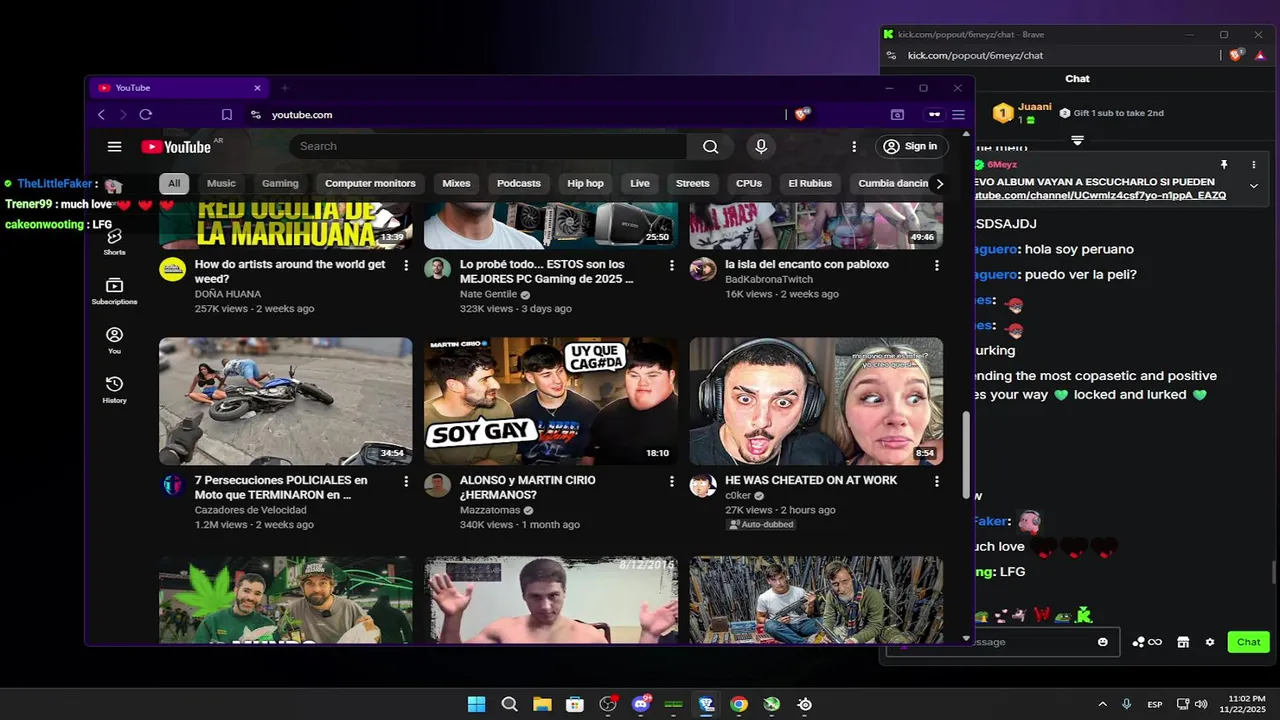Expand the pinned message chevron
Viewport: 1280px width, 720px height.
tap(1253, 186)
